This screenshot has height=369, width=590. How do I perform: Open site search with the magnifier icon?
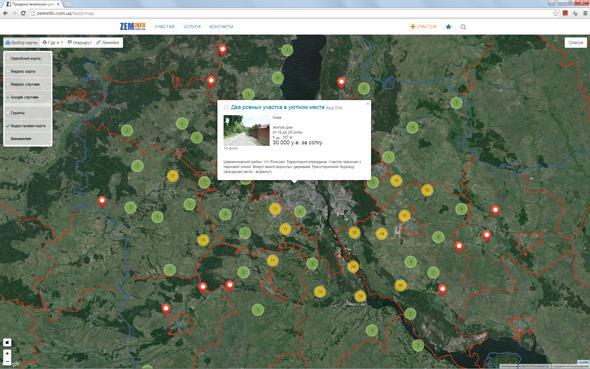coord(463,27)
